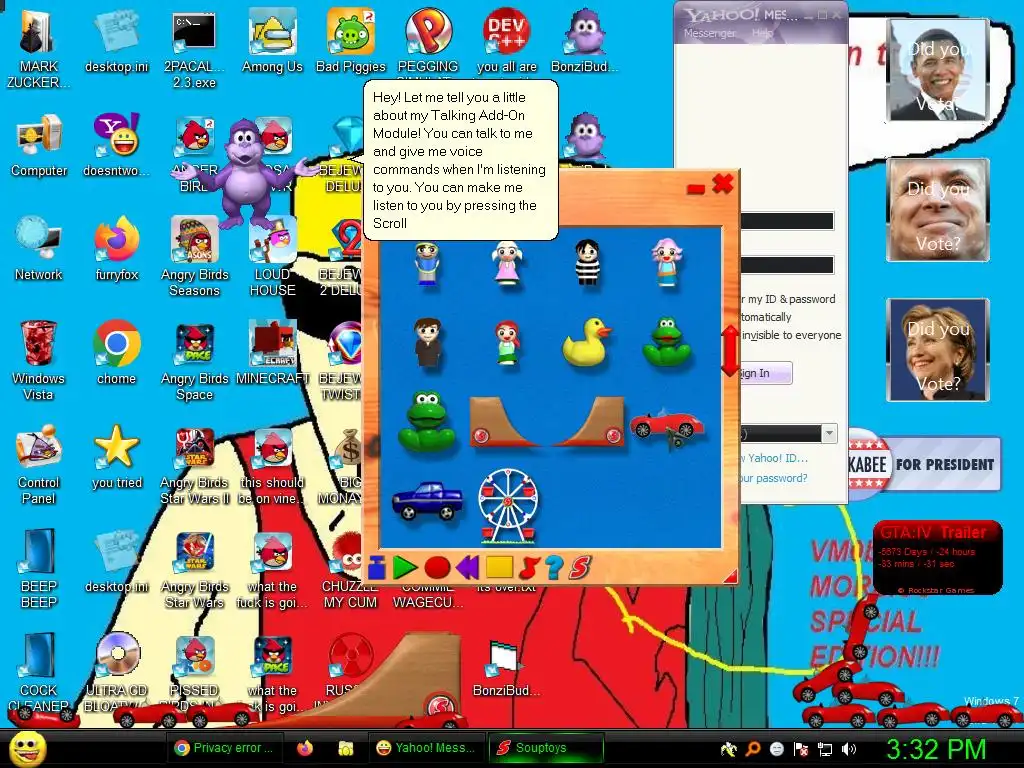Pick the yellow rubber duck toy
The image size is (1024, 768).
586,342
